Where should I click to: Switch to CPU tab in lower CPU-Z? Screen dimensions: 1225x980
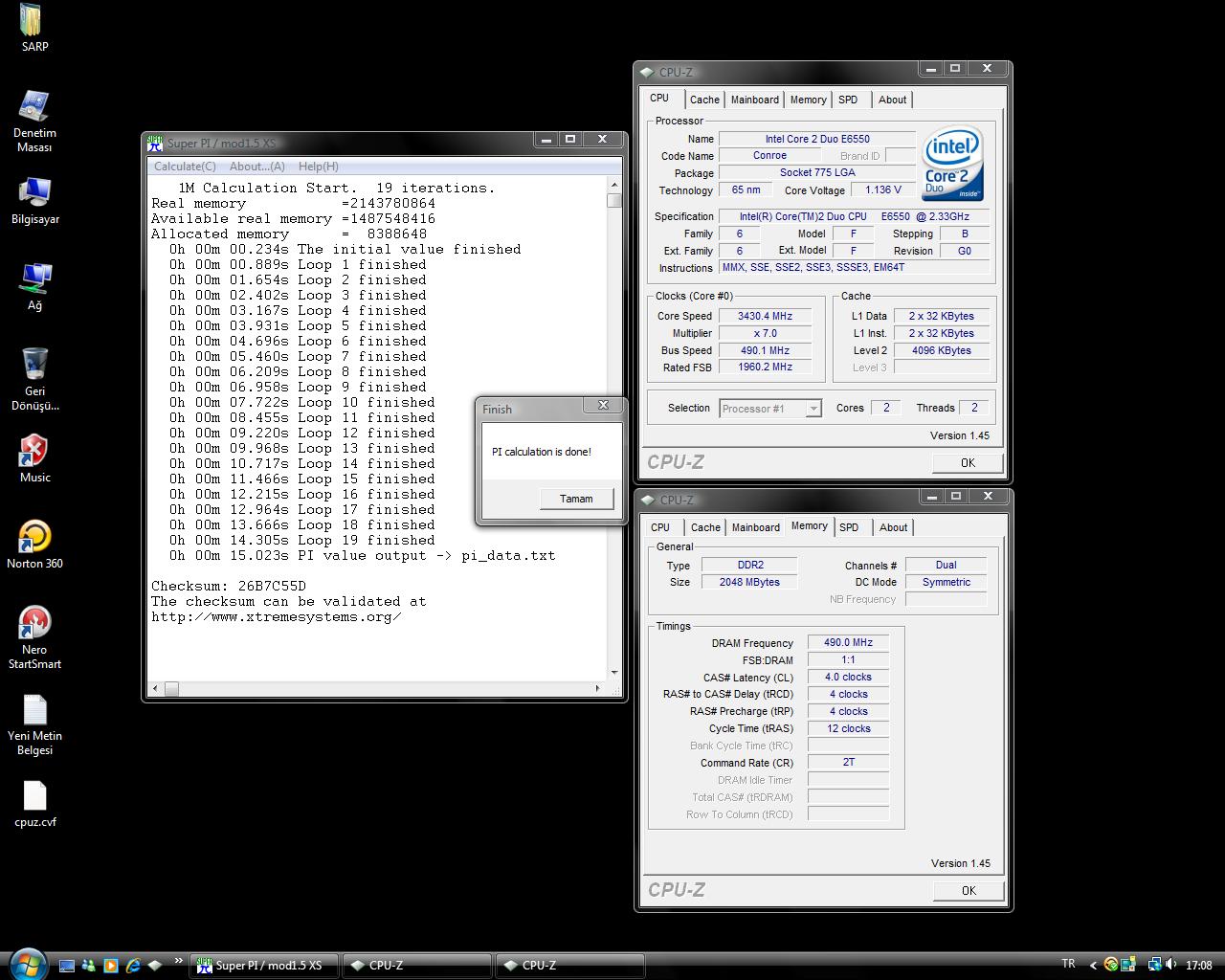[660, 527]
